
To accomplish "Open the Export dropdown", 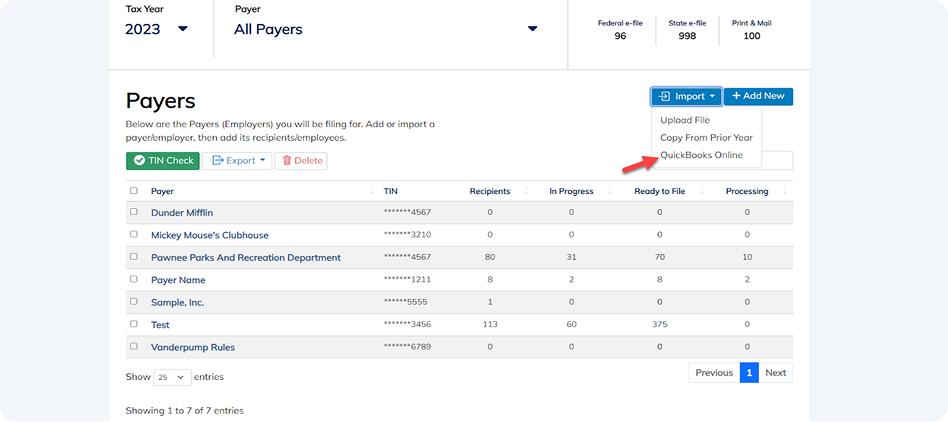I will [237, 161].
